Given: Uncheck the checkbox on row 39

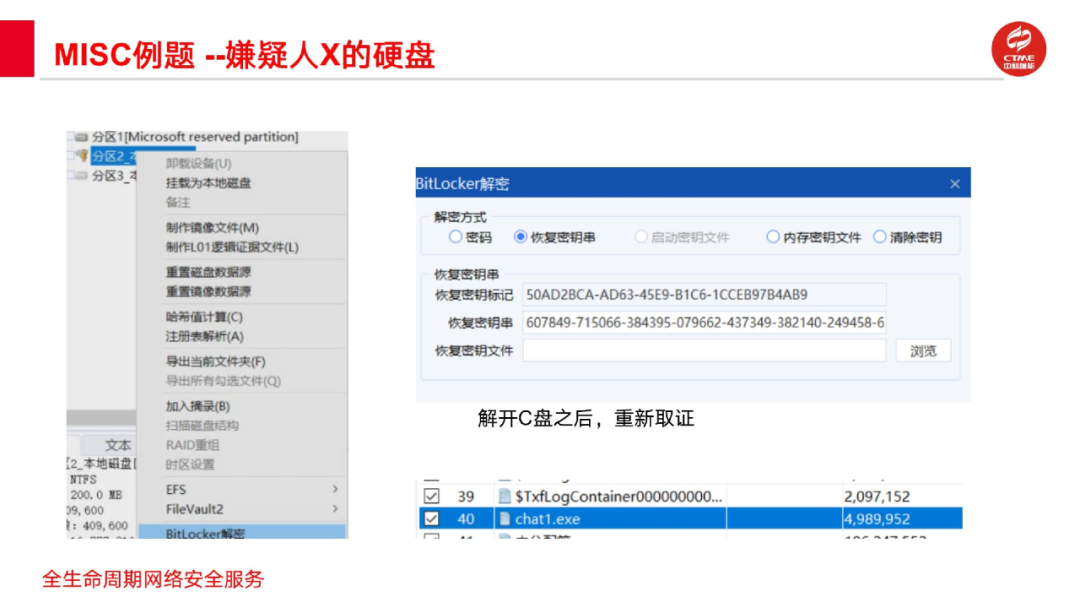Looking at the screenshot, I should point(432,496).
